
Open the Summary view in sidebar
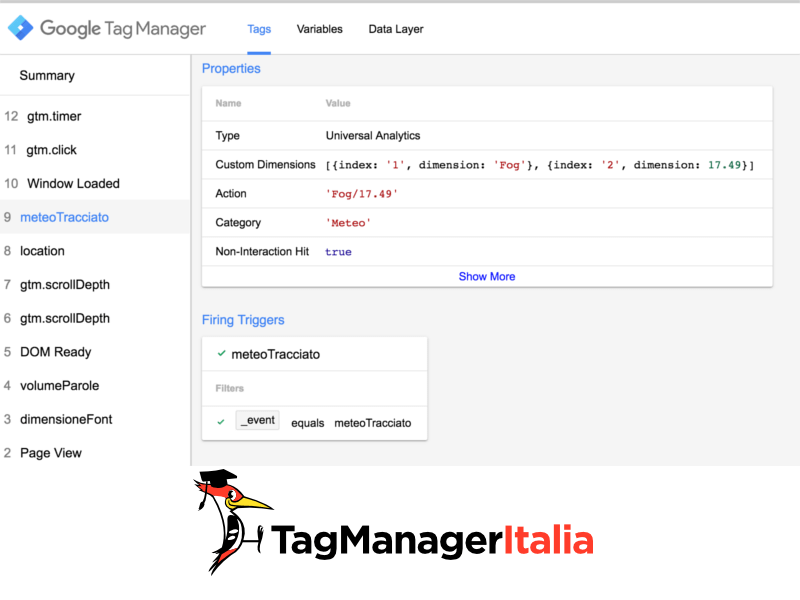(x=47, y=76)
